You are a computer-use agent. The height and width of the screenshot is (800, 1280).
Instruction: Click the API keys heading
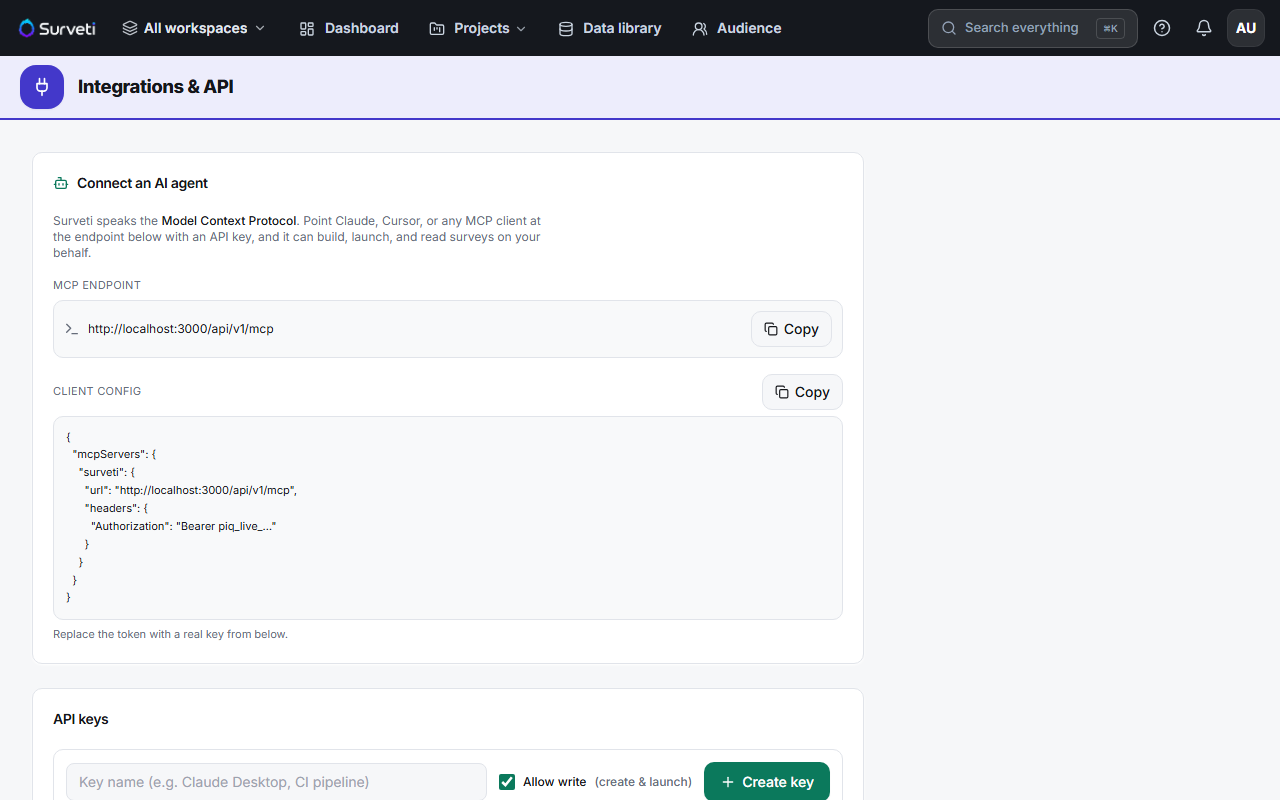tap(81, 719)
